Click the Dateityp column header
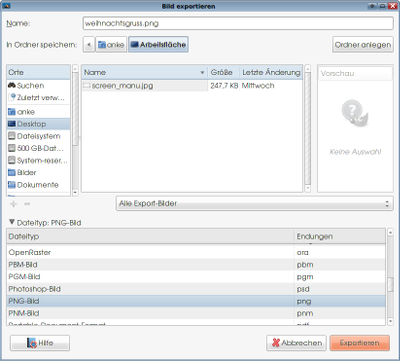This screenshot has height=361, width=400. point(150,236)
